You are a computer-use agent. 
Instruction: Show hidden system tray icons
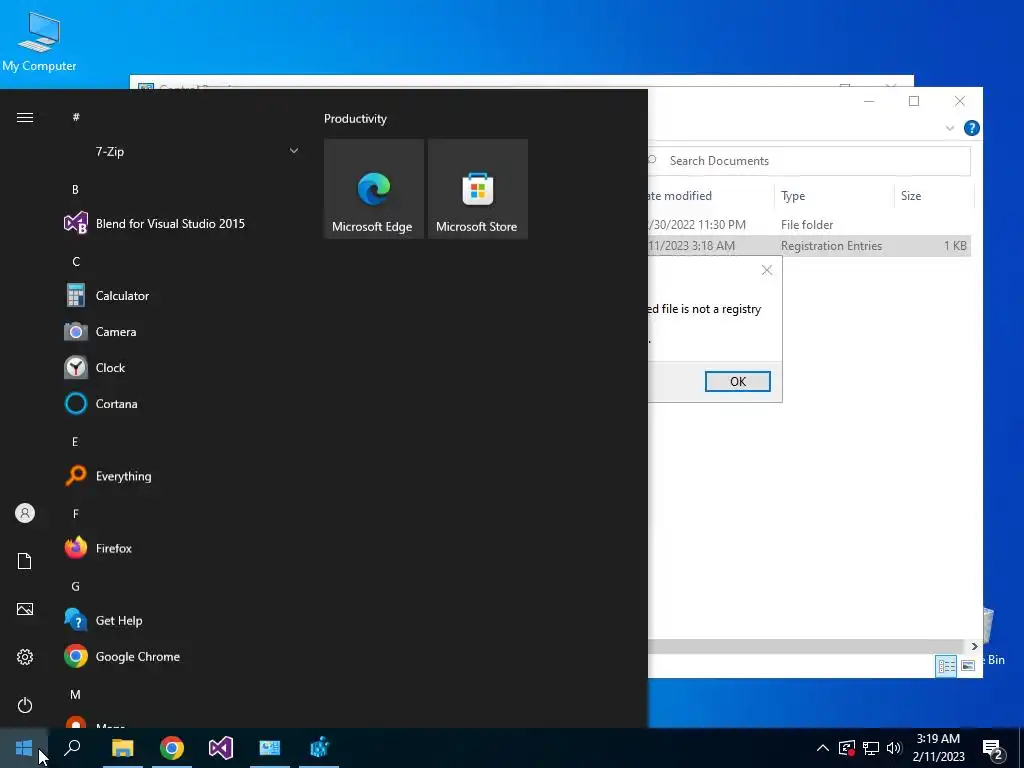click(x=823, y=748)
